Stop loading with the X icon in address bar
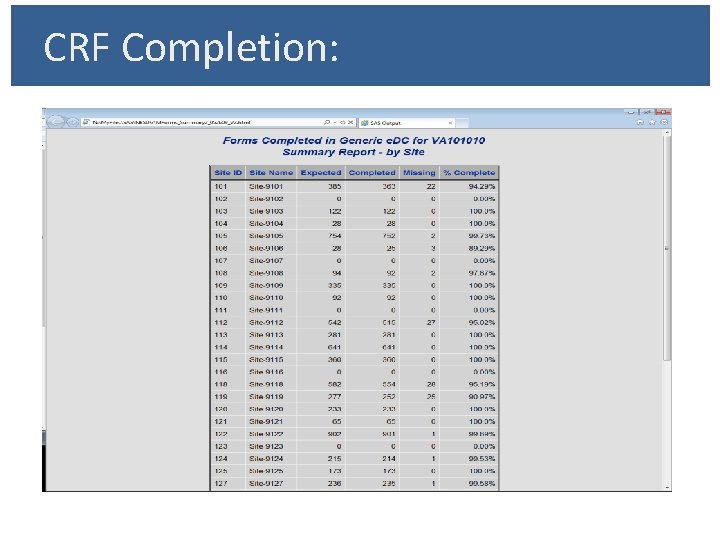The image size is (720, 540). click(x=350, y=122)
